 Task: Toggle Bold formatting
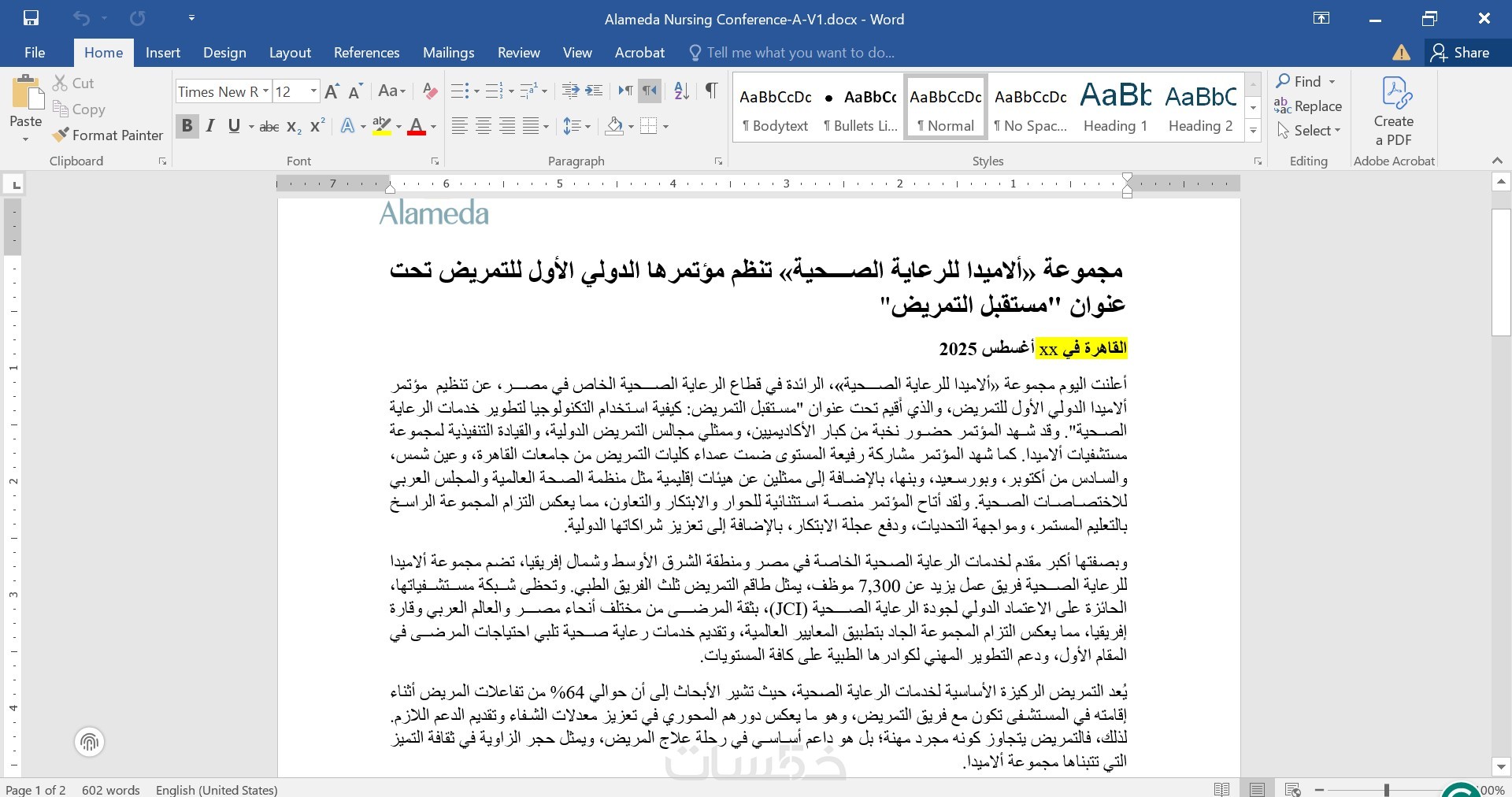tap(187, 126)
